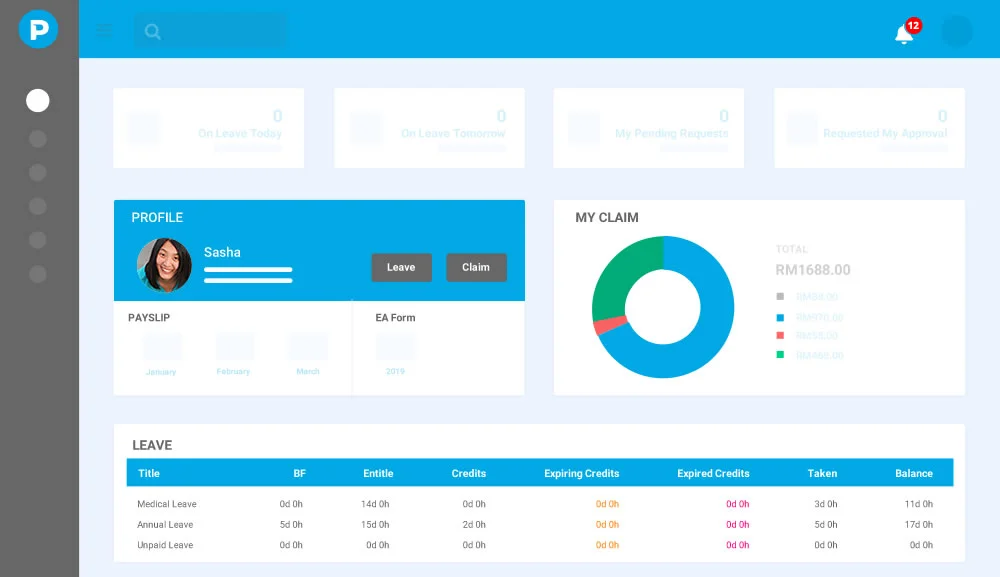Click the Leave button on Sasha's profile
1000x577 pixels.
pos(401,267)
